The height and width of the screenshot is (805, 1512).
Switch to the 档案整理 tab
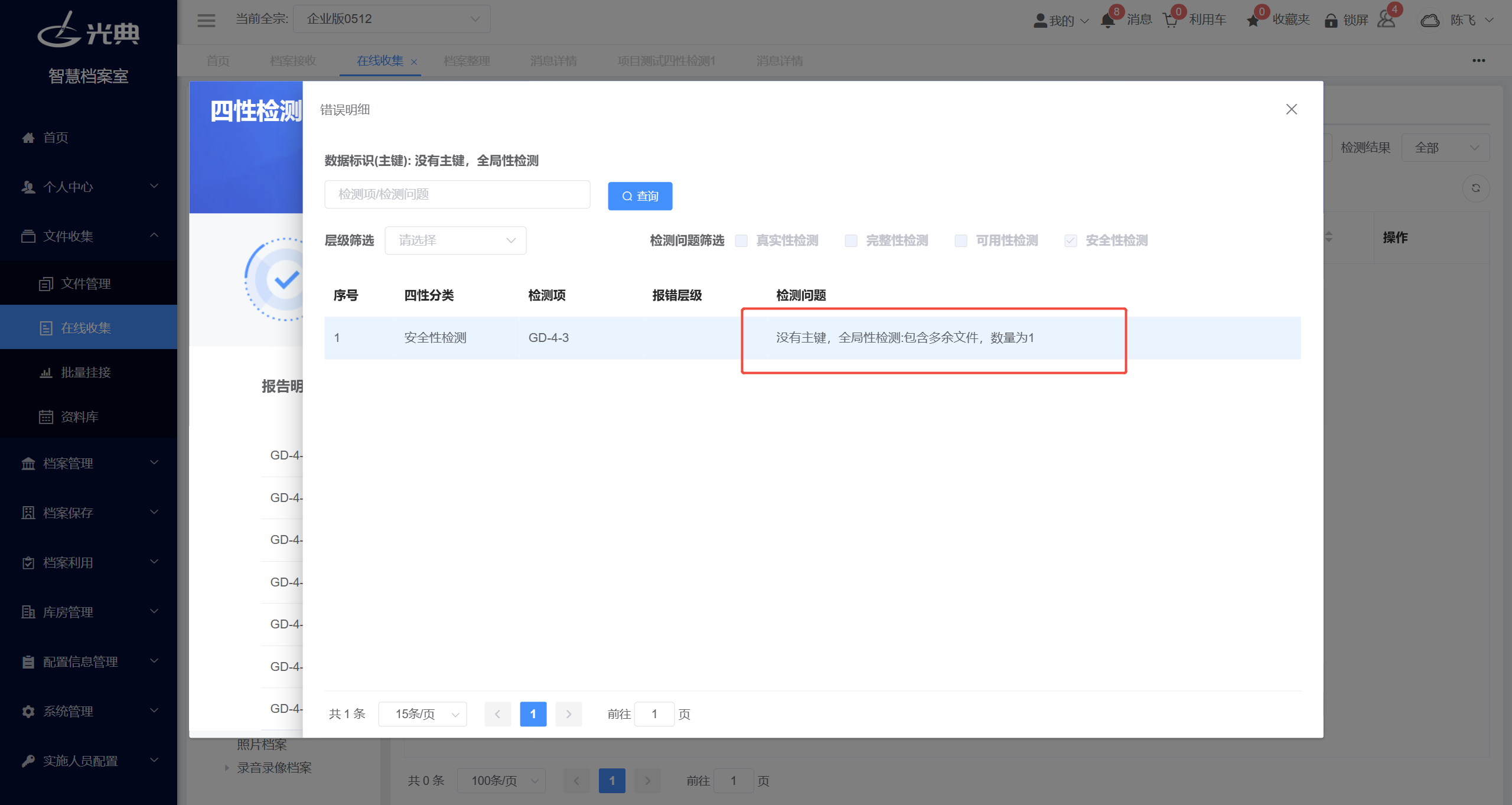pyautogui.click(x=467, y=61)
